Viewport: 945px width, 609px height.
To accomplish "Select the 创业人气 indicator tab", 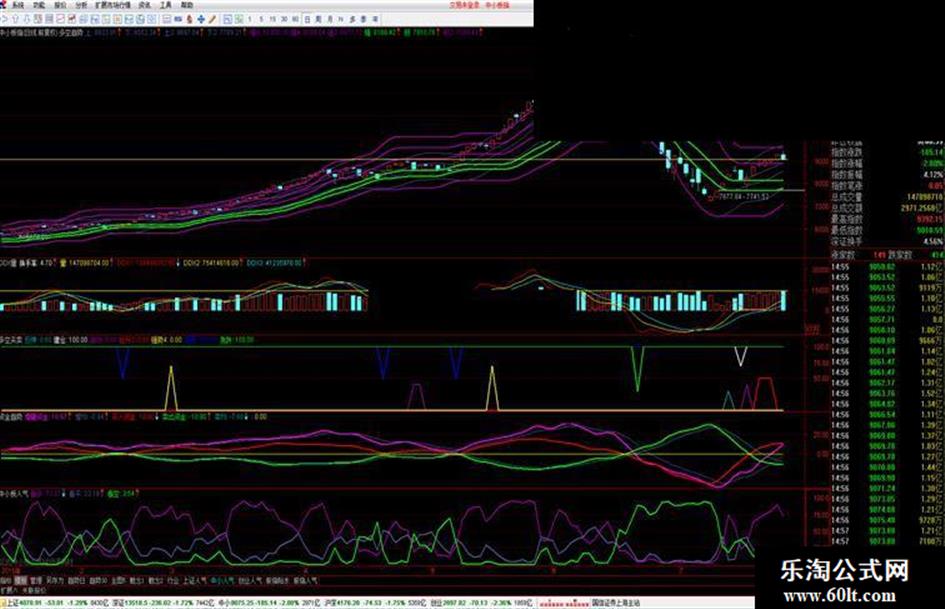I will coord(250,581).
